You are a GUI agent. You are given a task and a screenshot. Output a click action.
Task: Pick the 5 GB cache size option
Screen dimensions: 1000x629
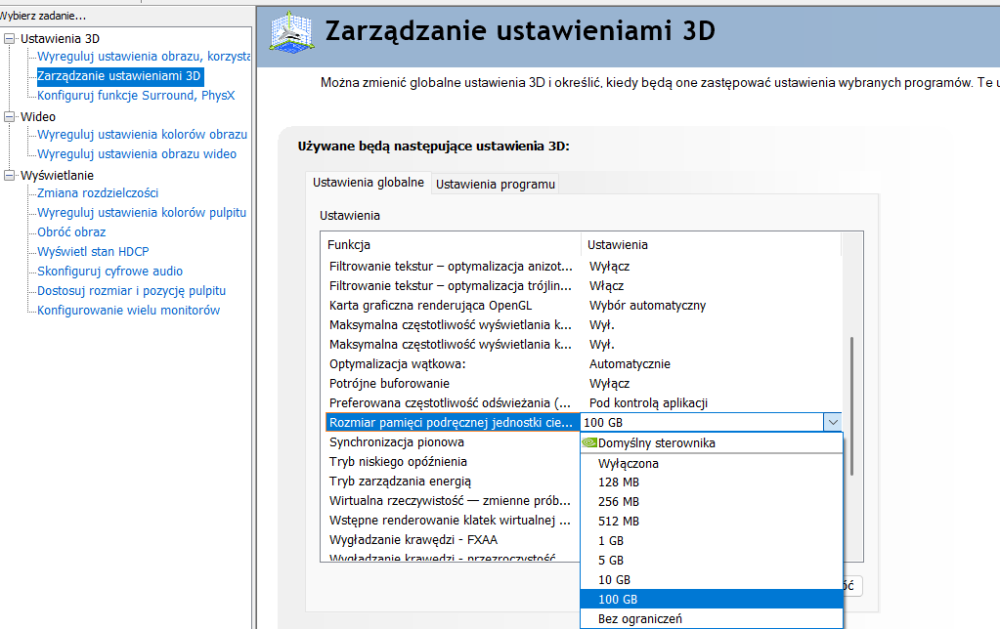click(x=610, y=560)
